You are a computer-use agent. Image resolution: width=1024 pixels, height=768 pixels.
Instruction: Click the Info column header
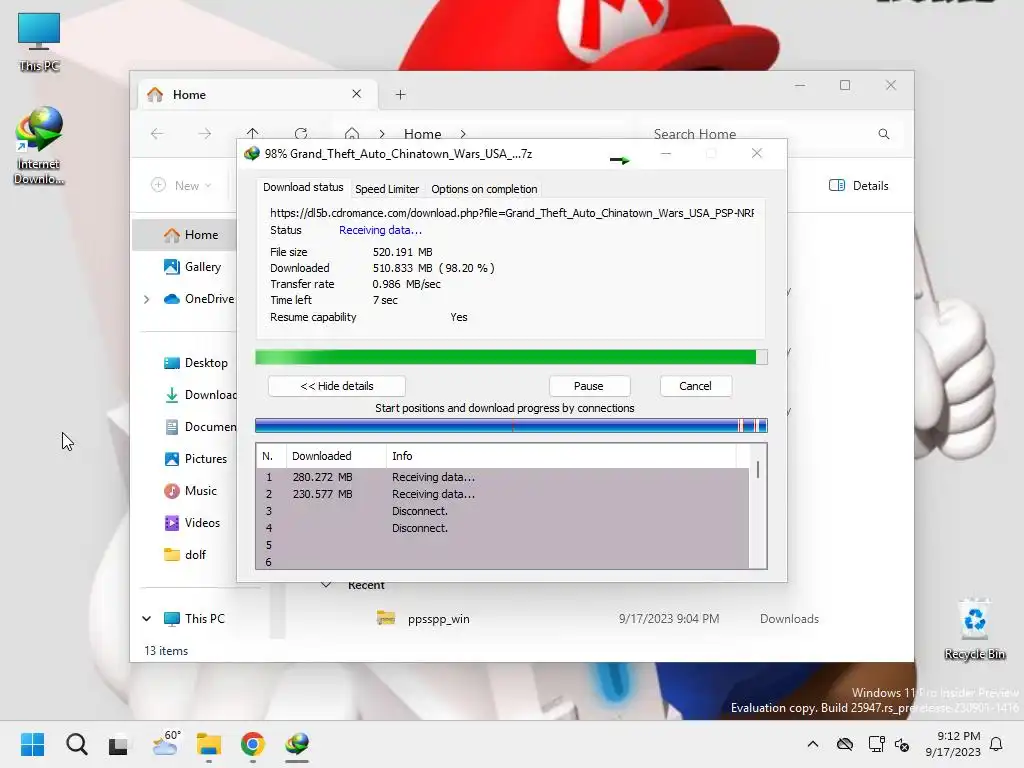(x=561, y=456)
